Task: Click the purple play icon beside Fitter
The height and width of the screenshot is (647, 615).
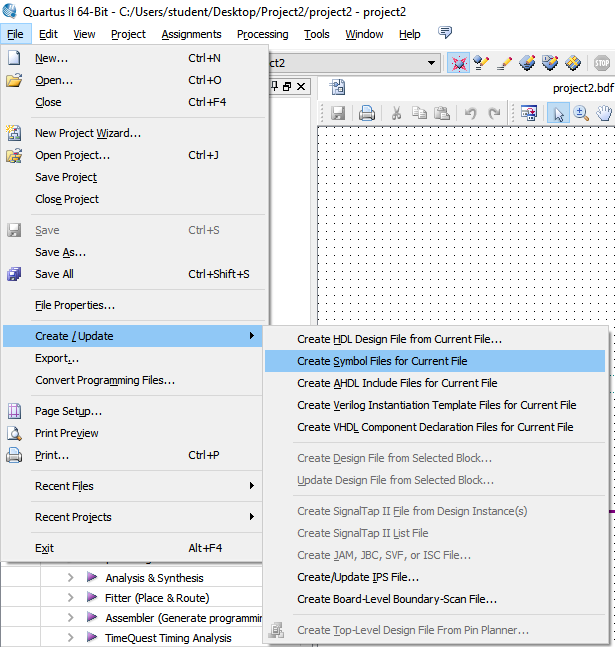Action: [x=91, y=598]
